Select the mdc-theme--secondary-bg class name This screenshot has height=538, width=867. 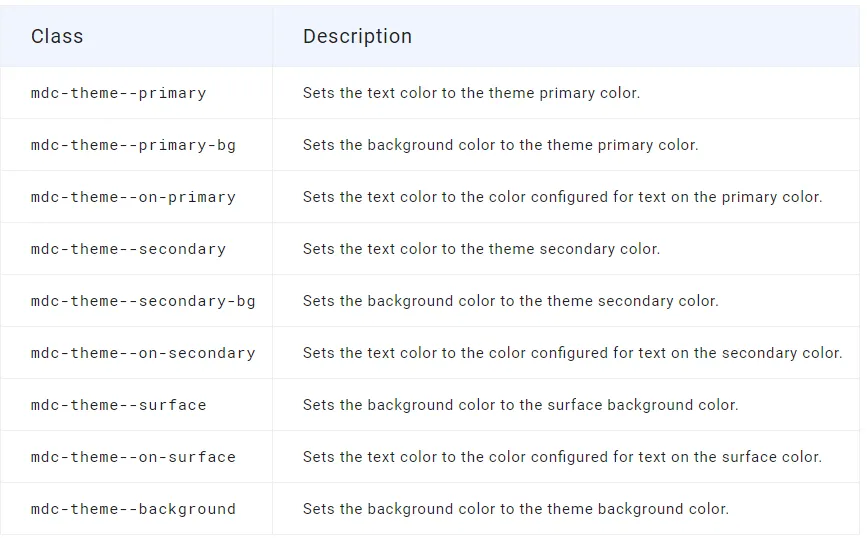[x=143, y=301]
